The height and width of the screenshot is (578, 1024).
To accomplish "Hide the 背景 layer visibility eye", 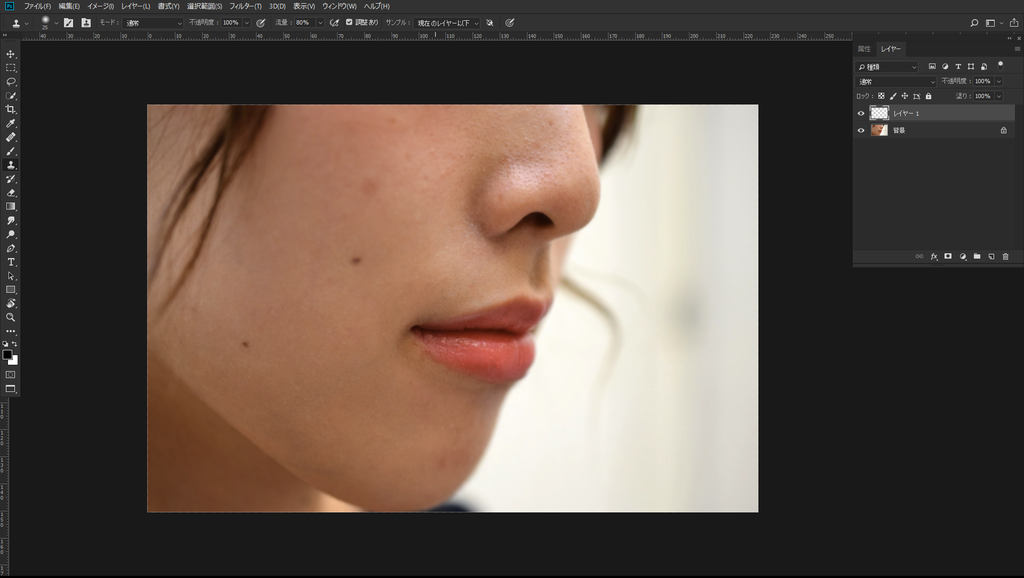I will click(861, 131).
